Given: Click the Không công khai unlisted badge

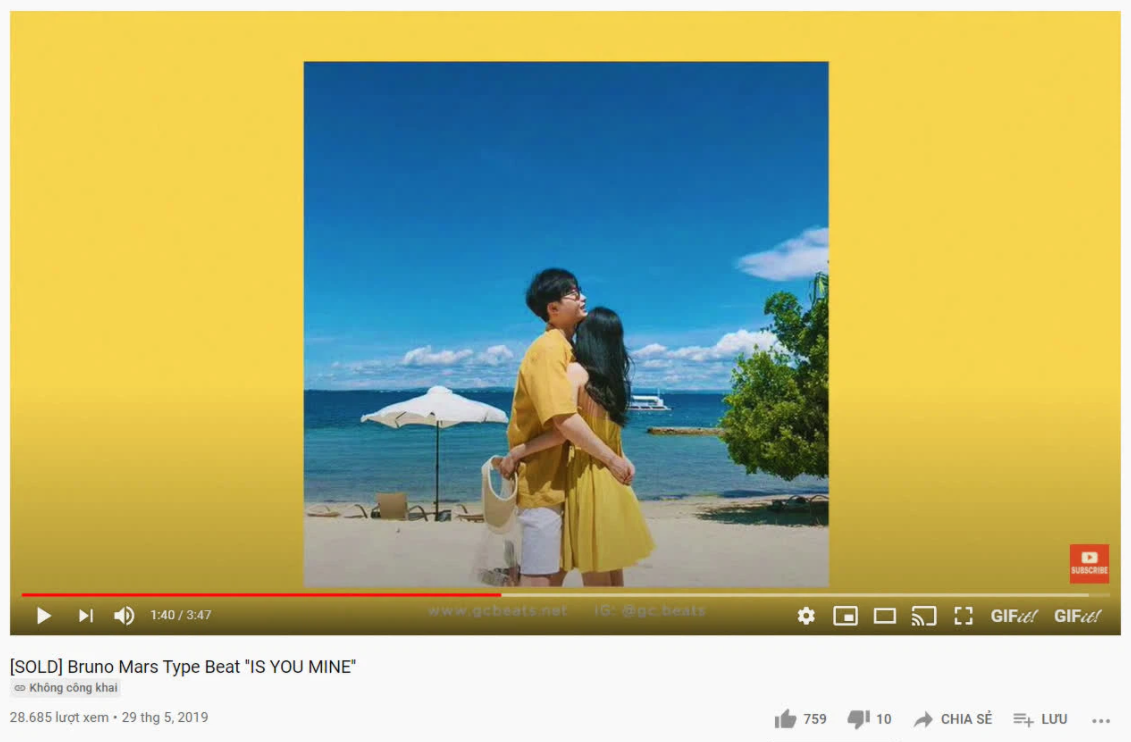Looking at the screenshot, I should [x=66, y=688].
